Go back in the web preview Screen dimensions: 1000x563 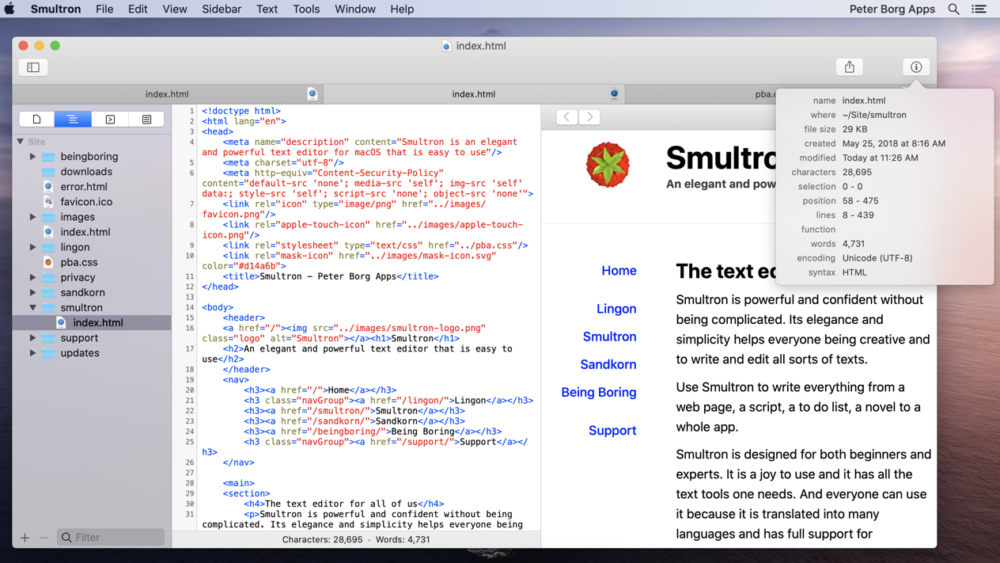[567, 117]
